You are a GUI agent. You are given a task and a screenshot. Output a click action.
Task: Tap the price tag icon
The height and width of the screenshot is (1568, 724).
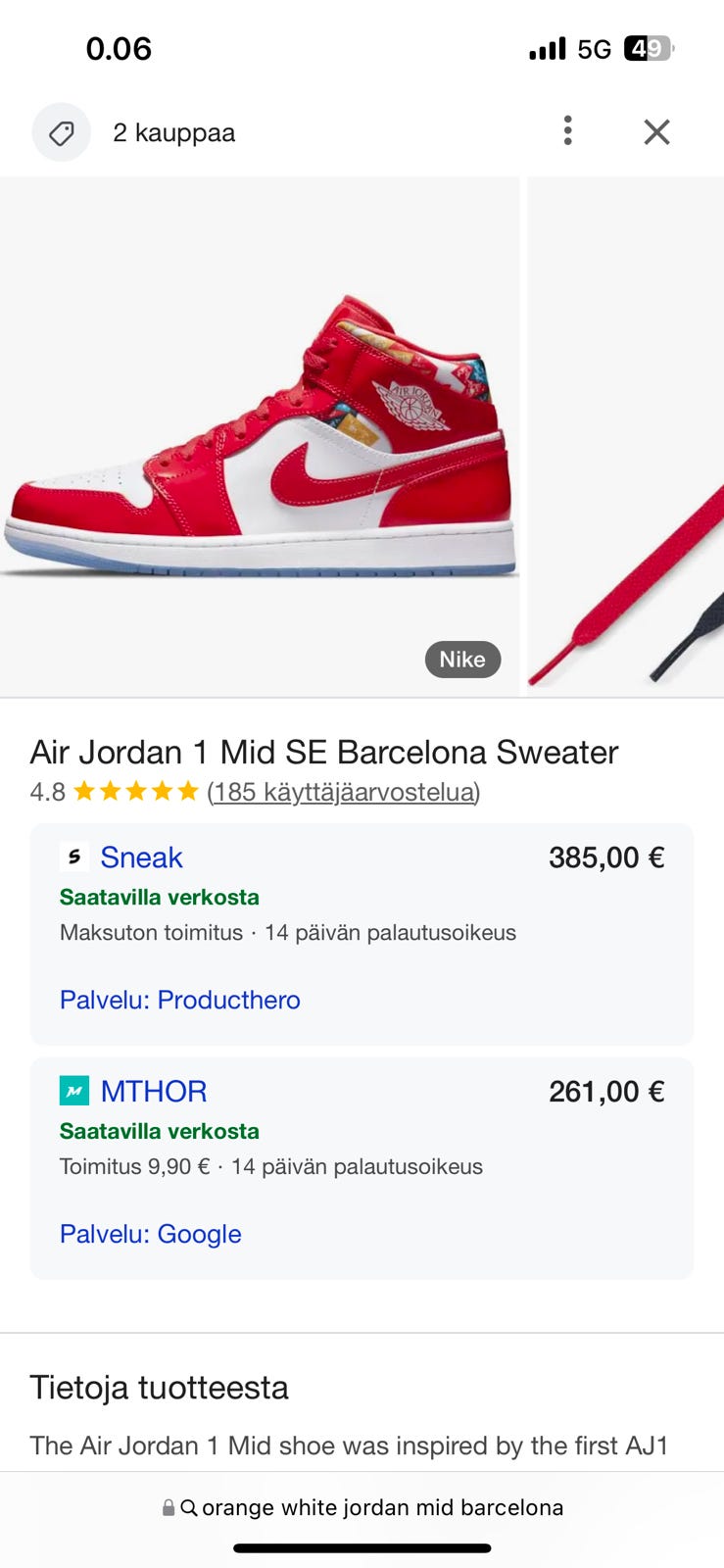tap(61, 132)
